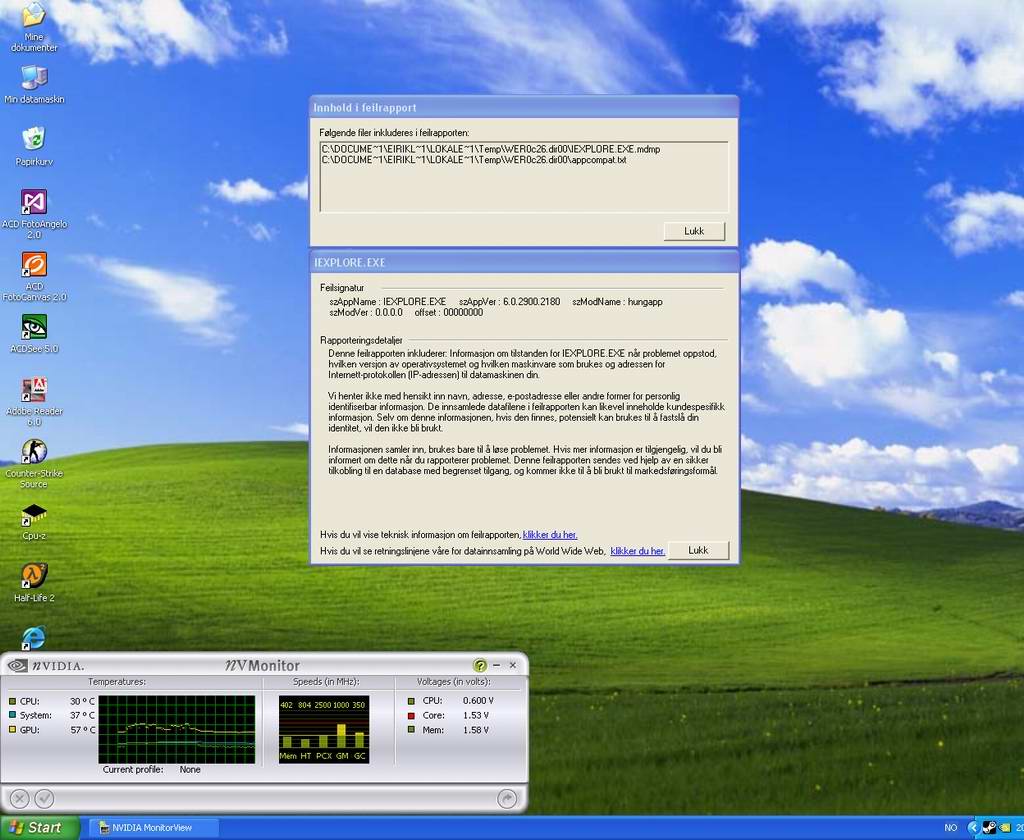Click the NVMonitor round arrow icon
This screenshot has height=840, width=1024.
(507, 798)
